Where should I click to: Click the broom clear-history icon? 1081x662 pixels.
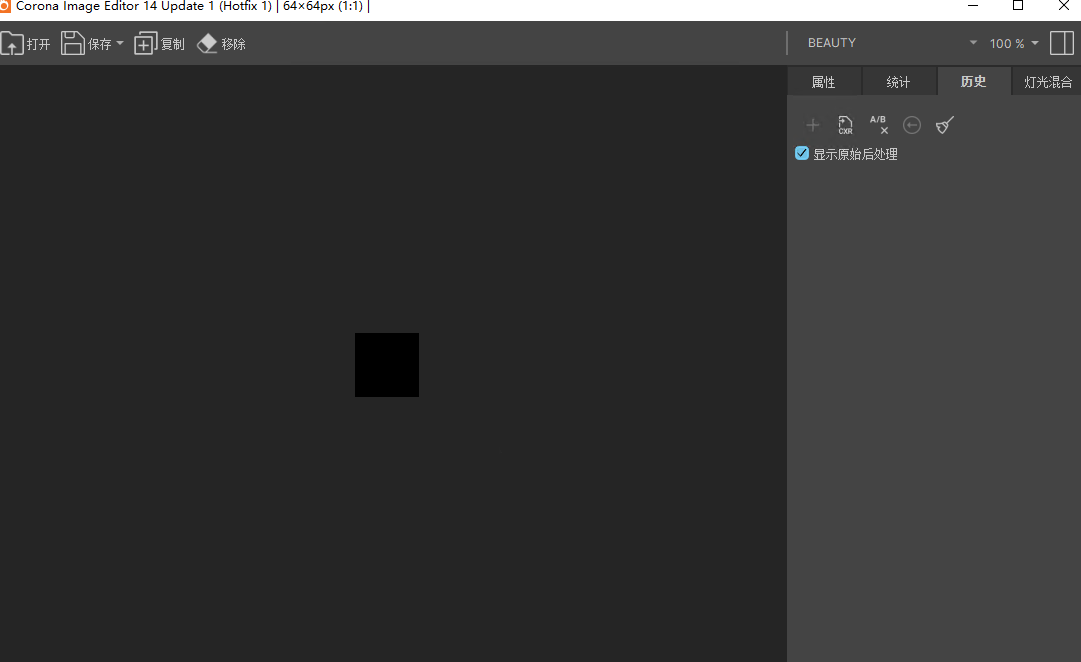pyautogui.click(x=944, y=125)
